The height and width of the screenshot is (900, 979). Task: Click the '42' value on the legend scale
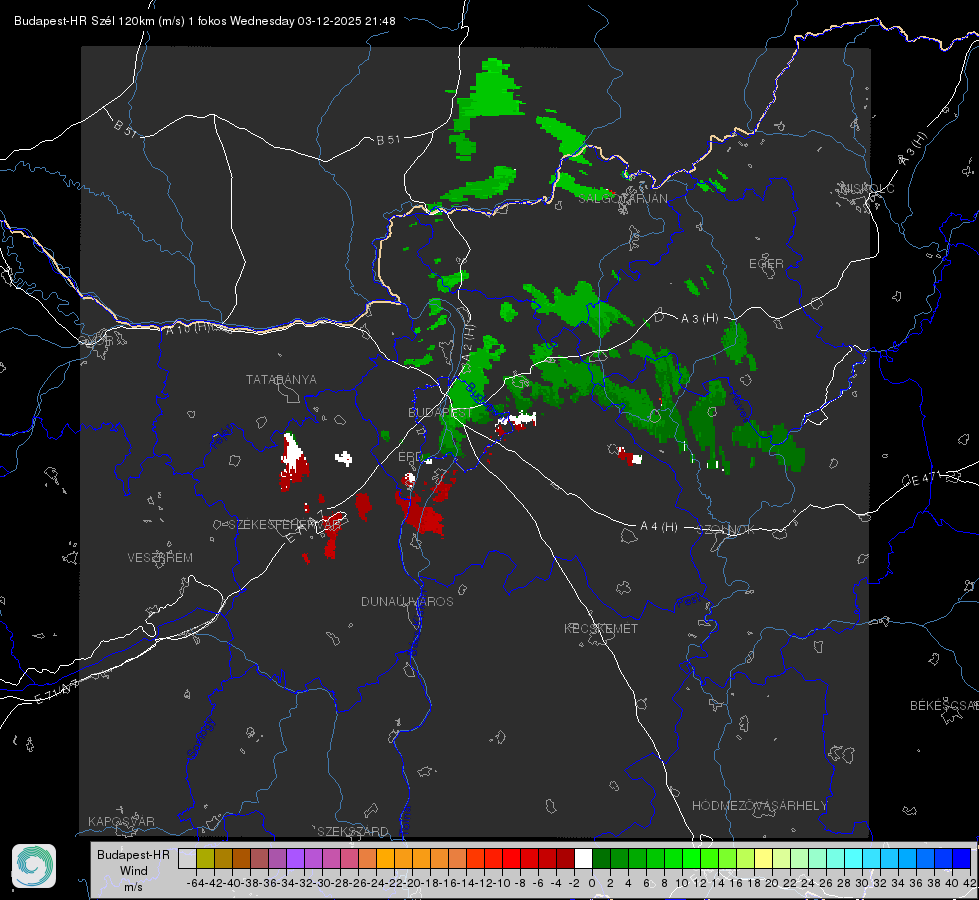[970, 883]
